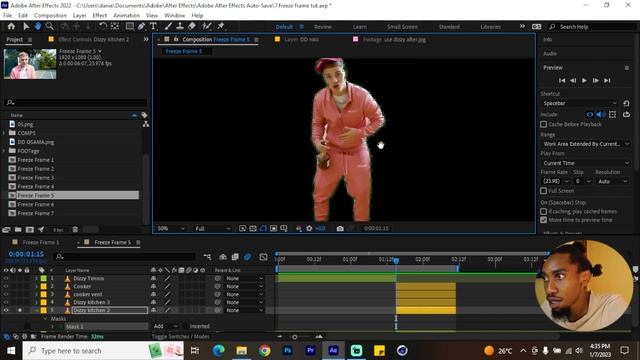This screenshot has width=640, height=360.
Task: Select the Rectangle shape tool
Action: (x=129, y=26)
